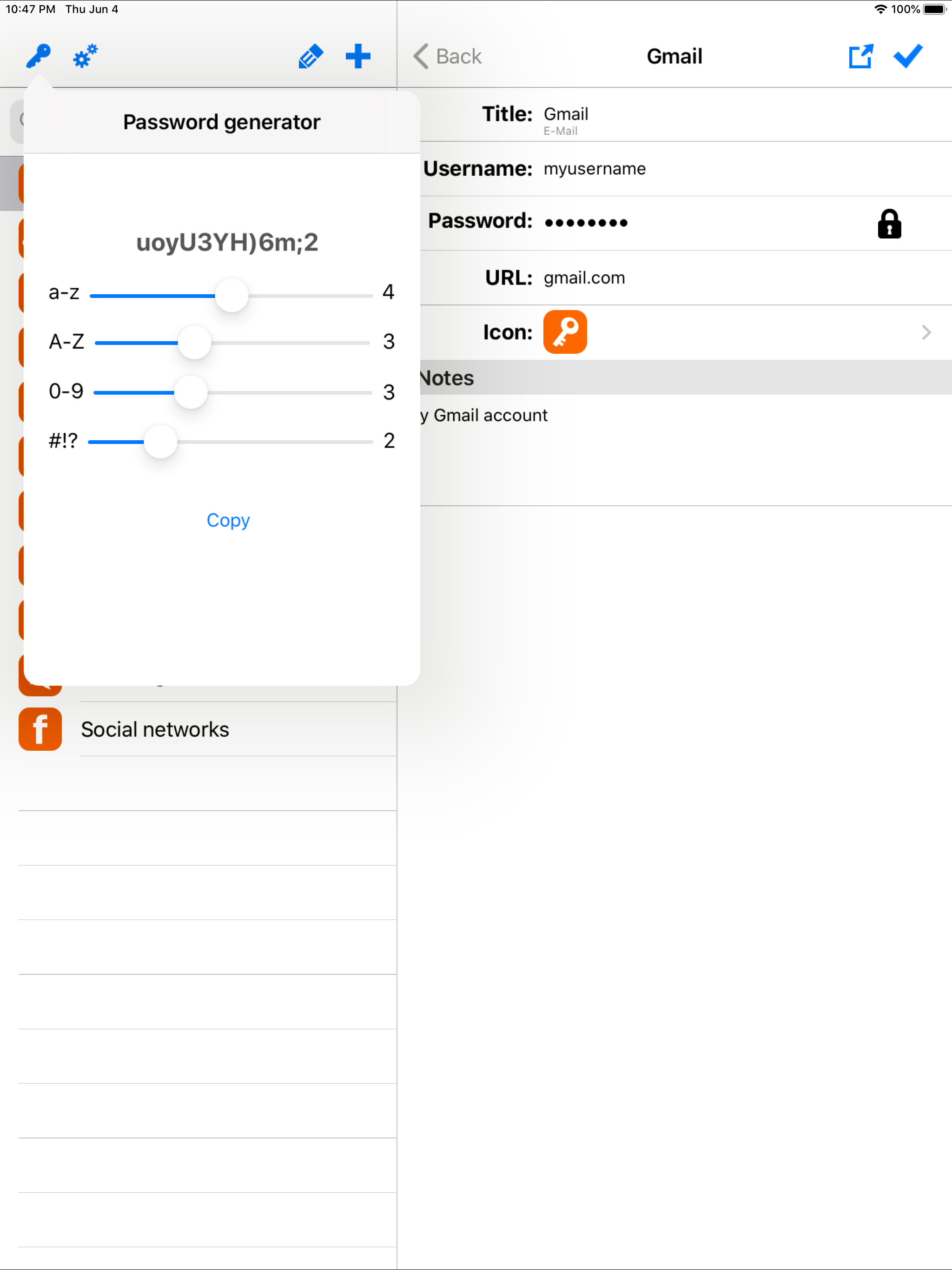Tap the a-z count value 4

(x=388, y=292)
